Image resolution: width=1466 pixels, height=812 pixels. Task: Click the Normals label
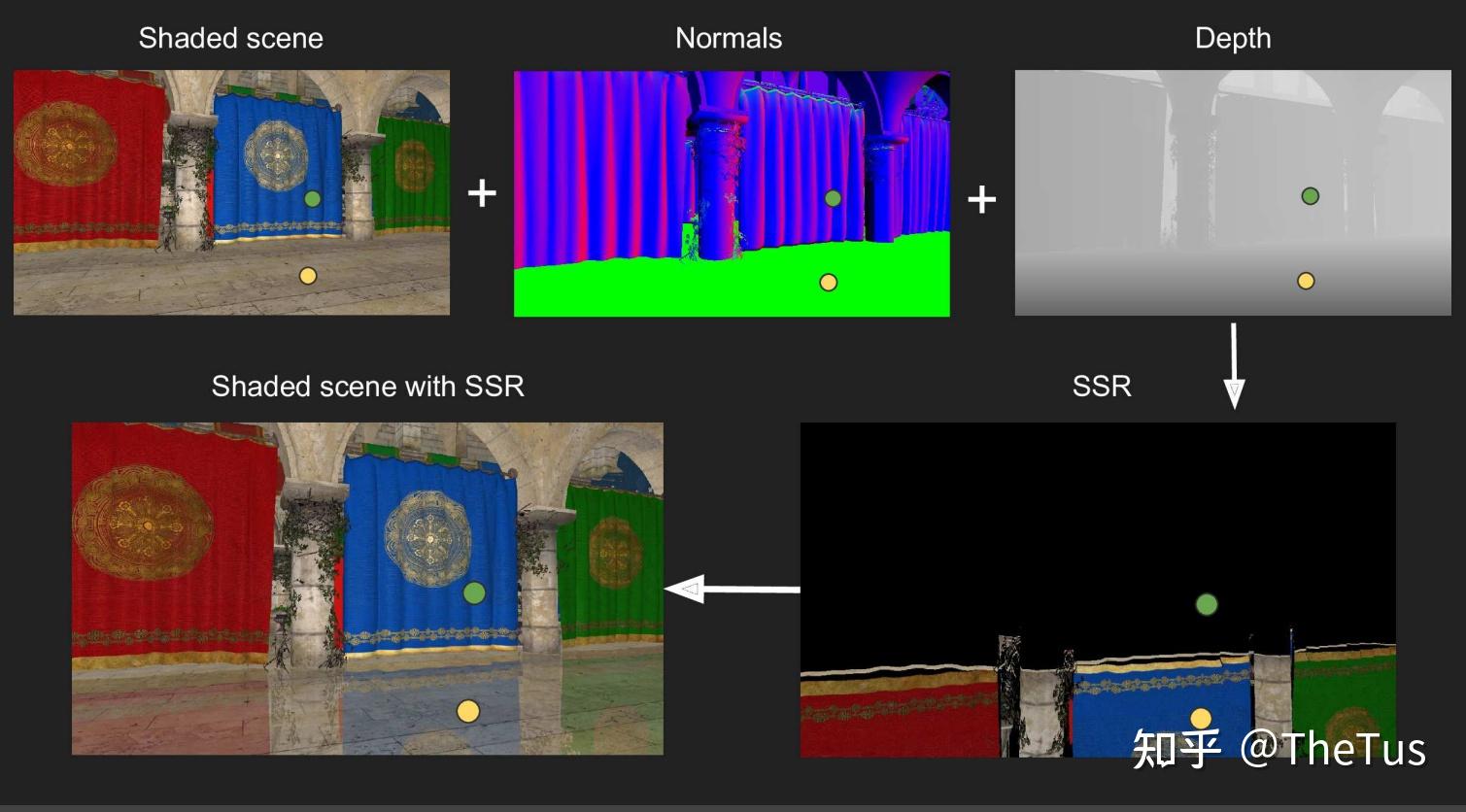pyautogui.click(x=727, y=38)
